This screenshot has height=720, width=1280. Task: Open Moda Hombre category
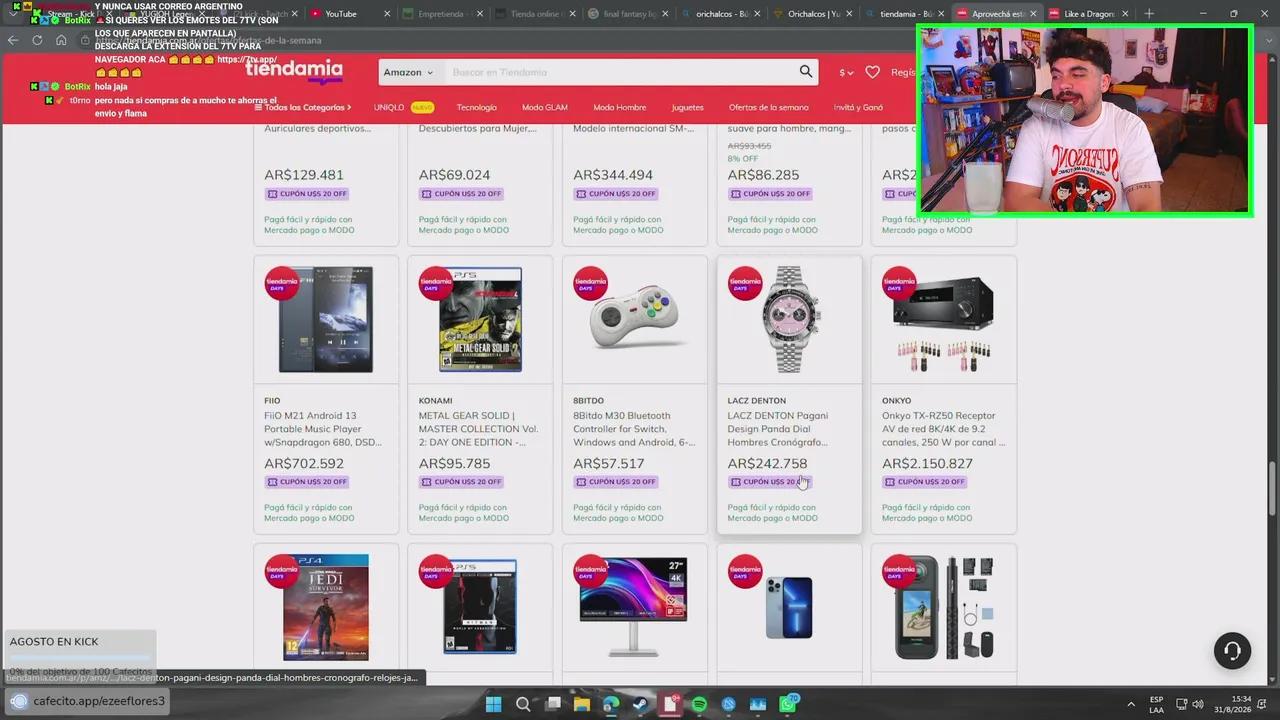coord(620,107)
